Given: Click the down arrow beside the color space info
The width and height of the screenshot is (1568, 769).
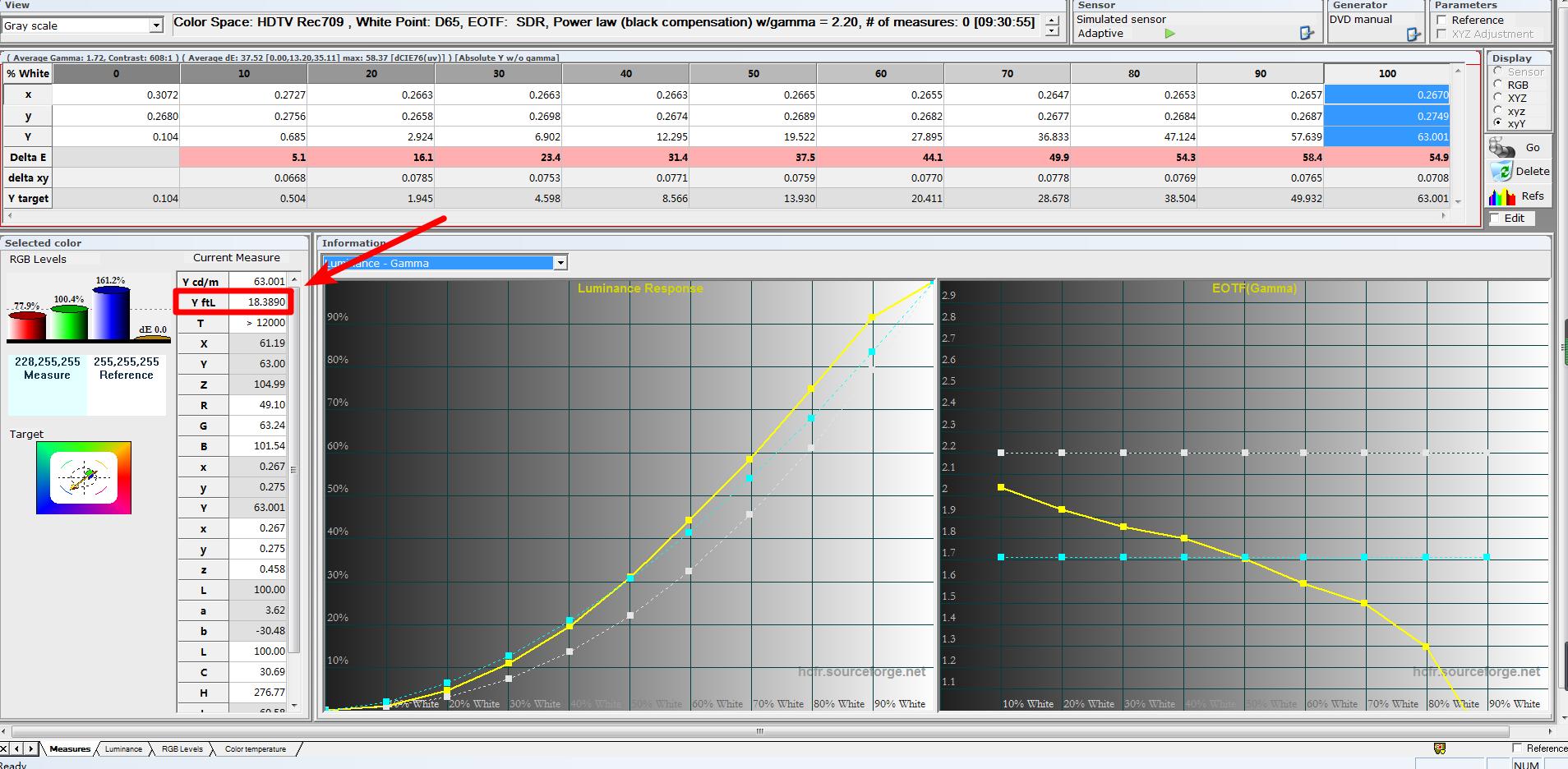Looking at the screenshot, I should point(1052,31).
